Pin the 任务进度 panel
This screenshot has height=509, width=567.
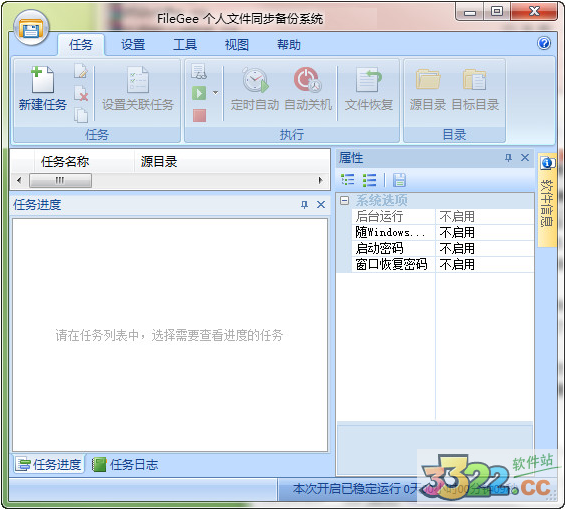(x=304, y=205)
